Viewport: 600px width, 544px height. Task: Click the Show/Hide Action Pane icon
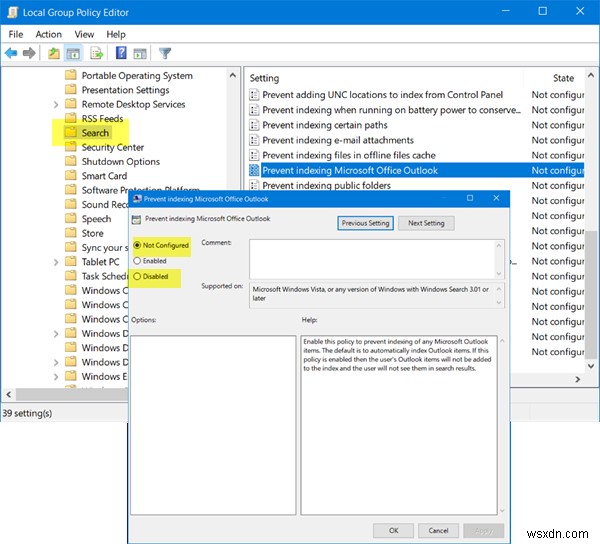140,53
